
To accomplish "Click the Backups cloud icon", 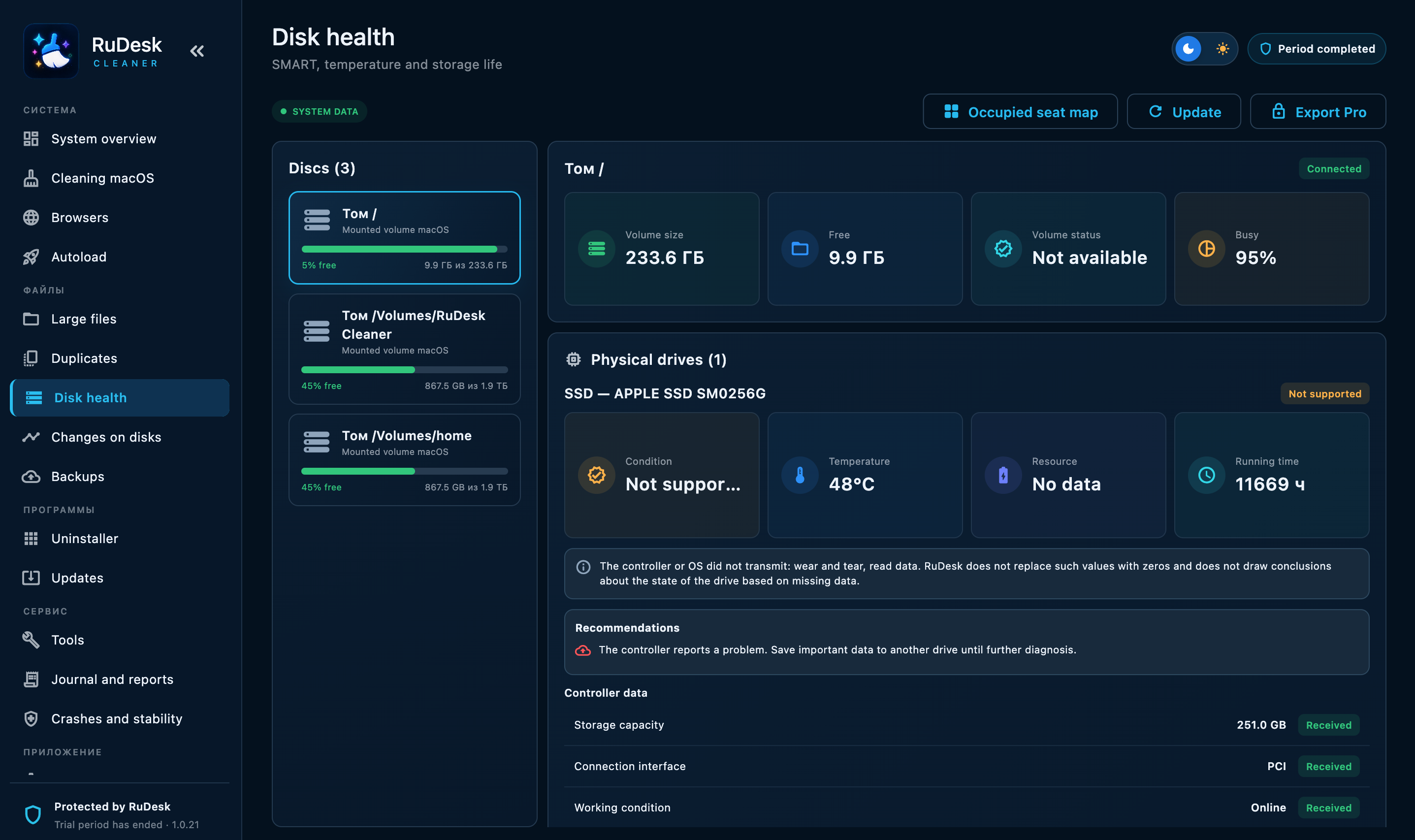I will (31, 477).
